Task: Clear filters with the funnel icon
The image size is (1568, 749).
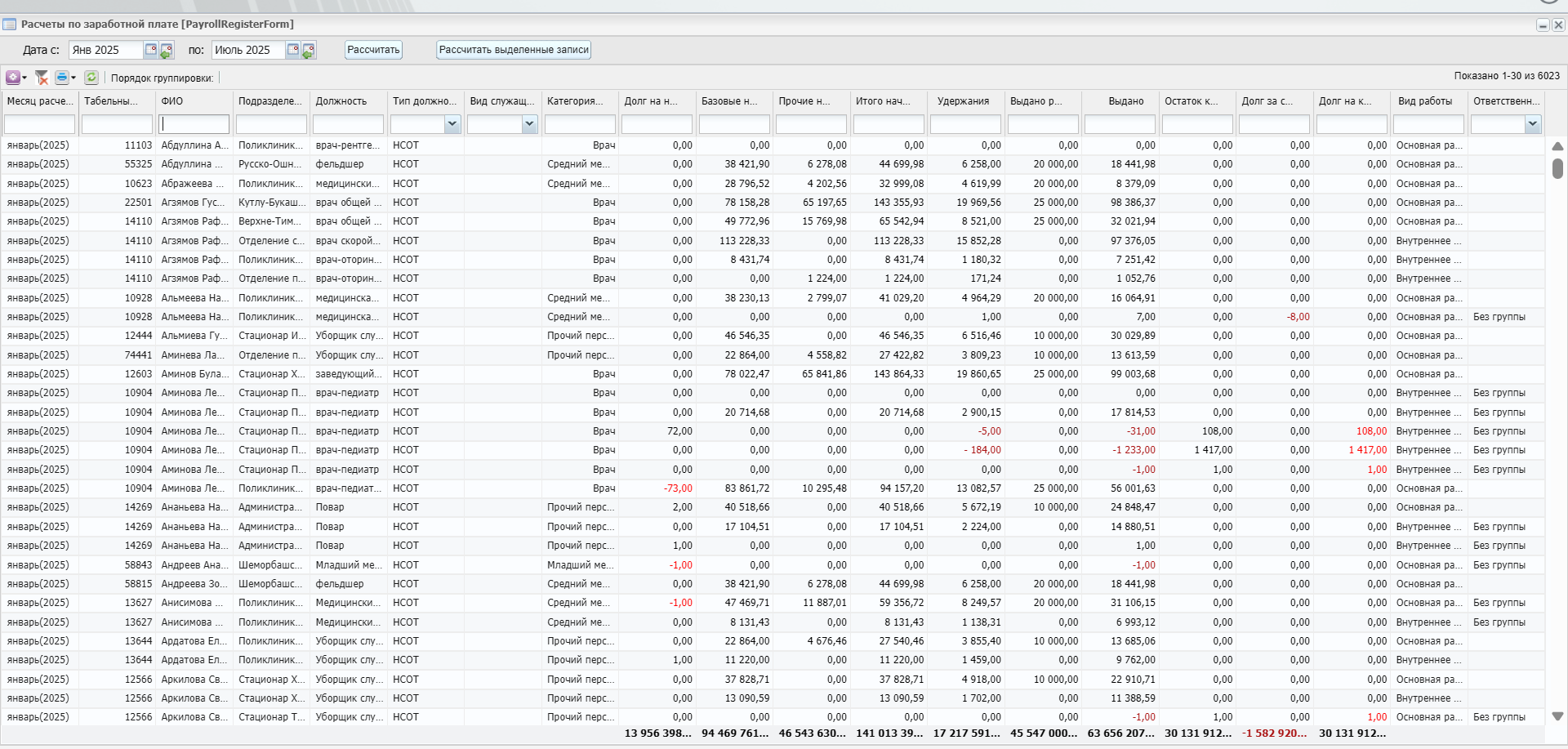Action: (x=42, y=78)
